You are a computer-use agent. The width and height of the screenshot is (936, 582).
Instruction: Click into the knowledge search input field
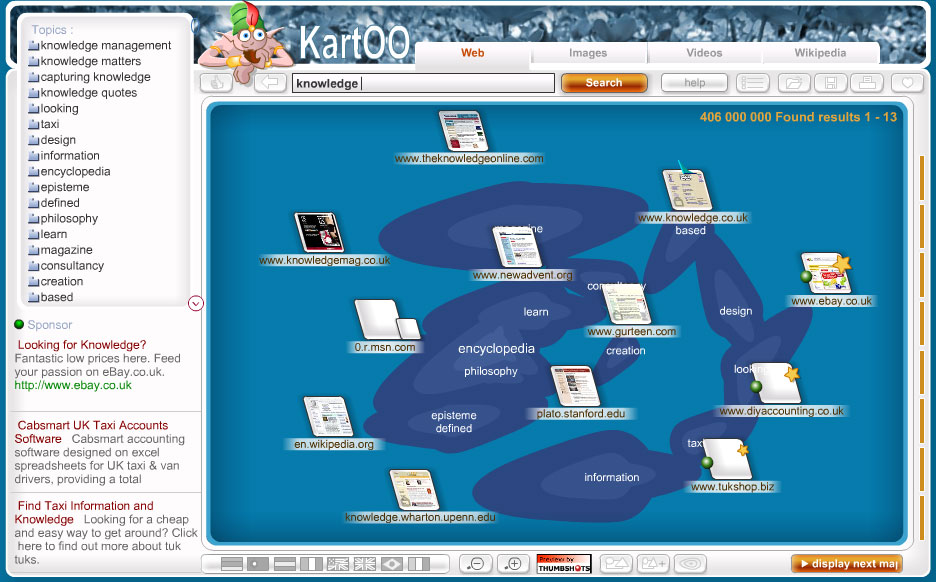click(423, 83)
